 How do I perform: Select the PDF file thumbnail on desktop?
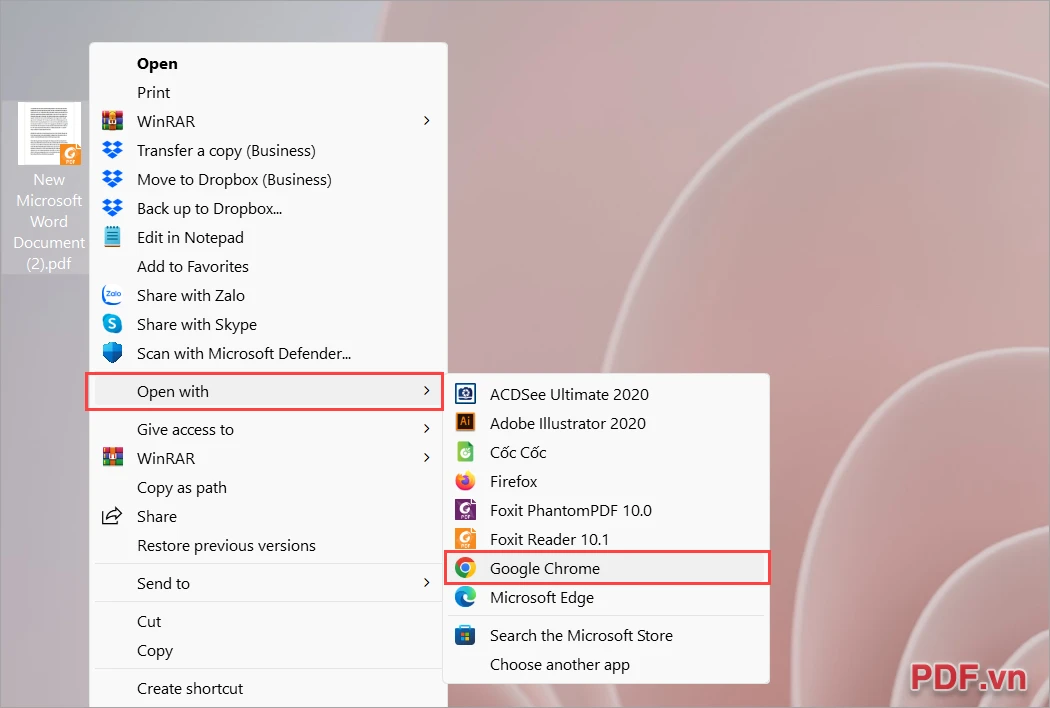point(49,133)
